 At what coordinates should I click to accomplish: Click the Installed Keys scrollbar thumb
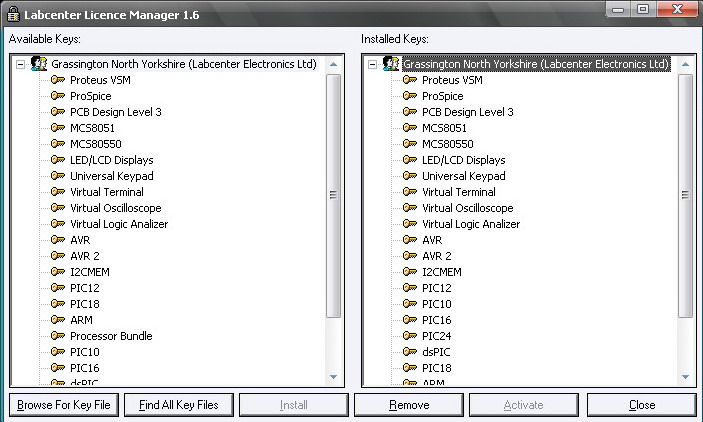(685, 196)
